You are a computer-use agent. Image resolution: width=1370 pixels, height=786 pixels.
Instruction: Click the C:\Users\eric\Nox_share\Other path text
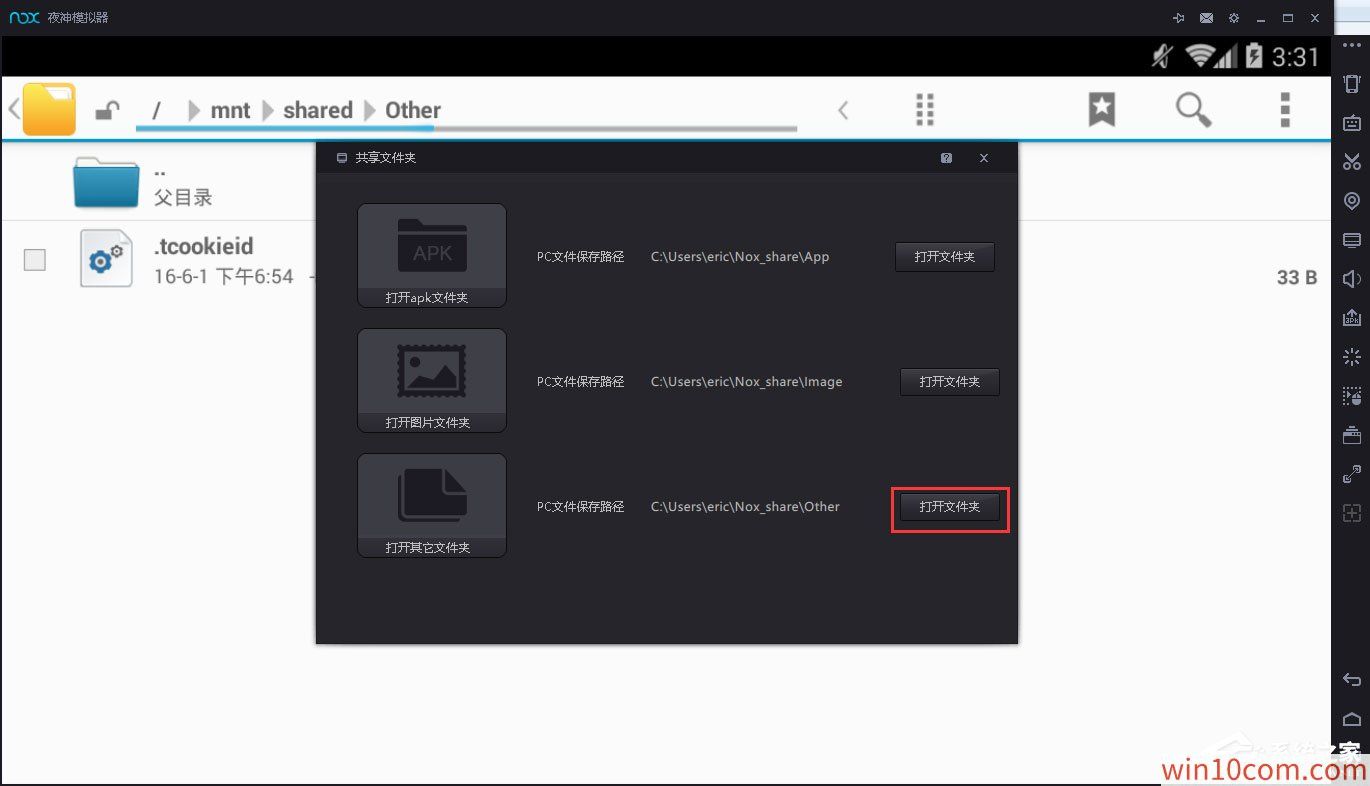[x=745, y=507]
